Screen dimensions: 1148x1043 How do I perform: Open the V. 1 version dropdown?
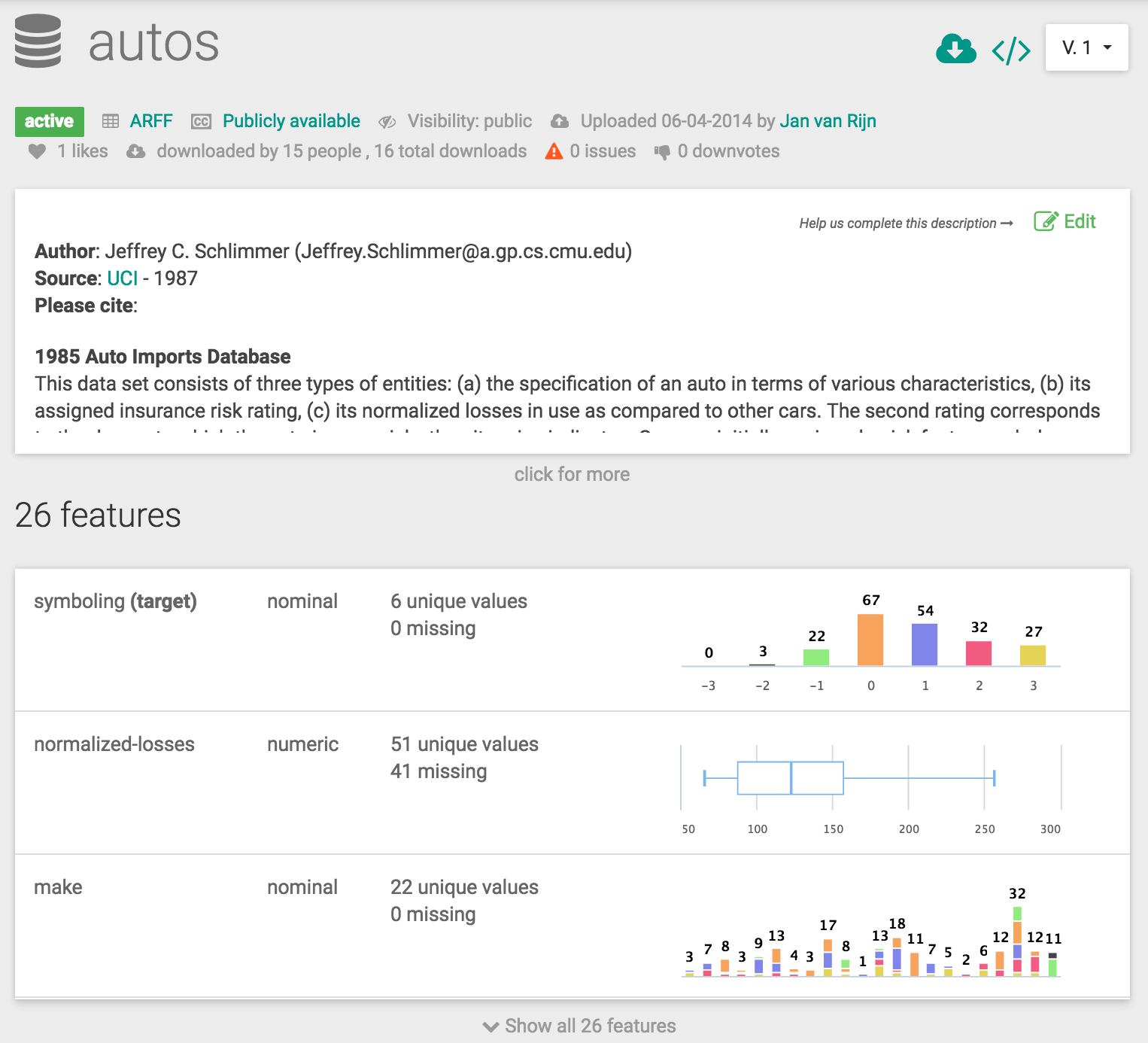(x=1086, y=47)
